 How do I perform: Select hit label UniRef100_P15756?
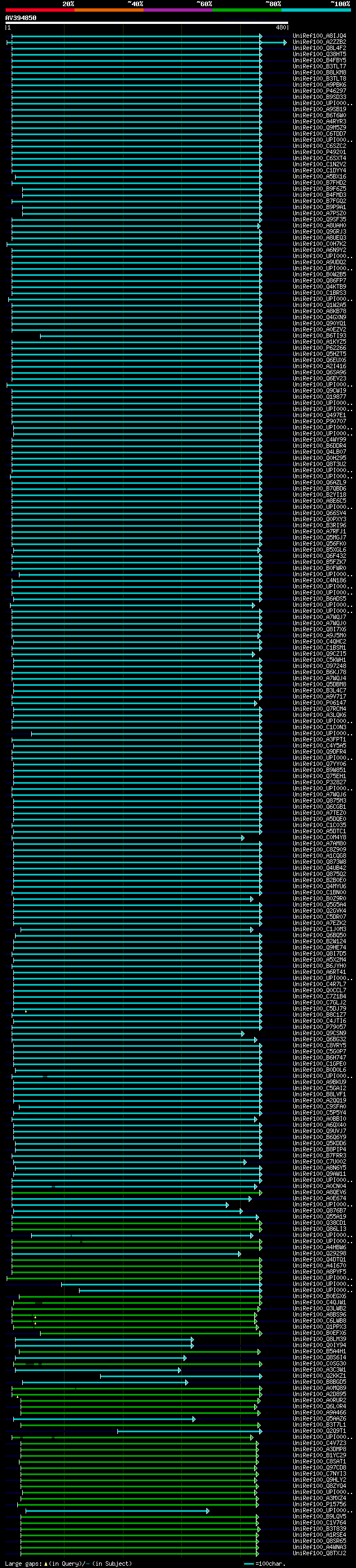point(319,1504)
